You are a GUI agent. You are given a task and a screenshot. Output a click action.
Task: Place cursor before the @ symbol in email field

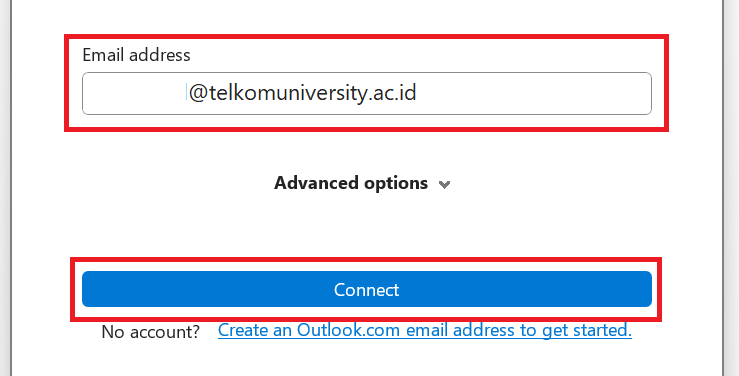[x=188, y=93]
